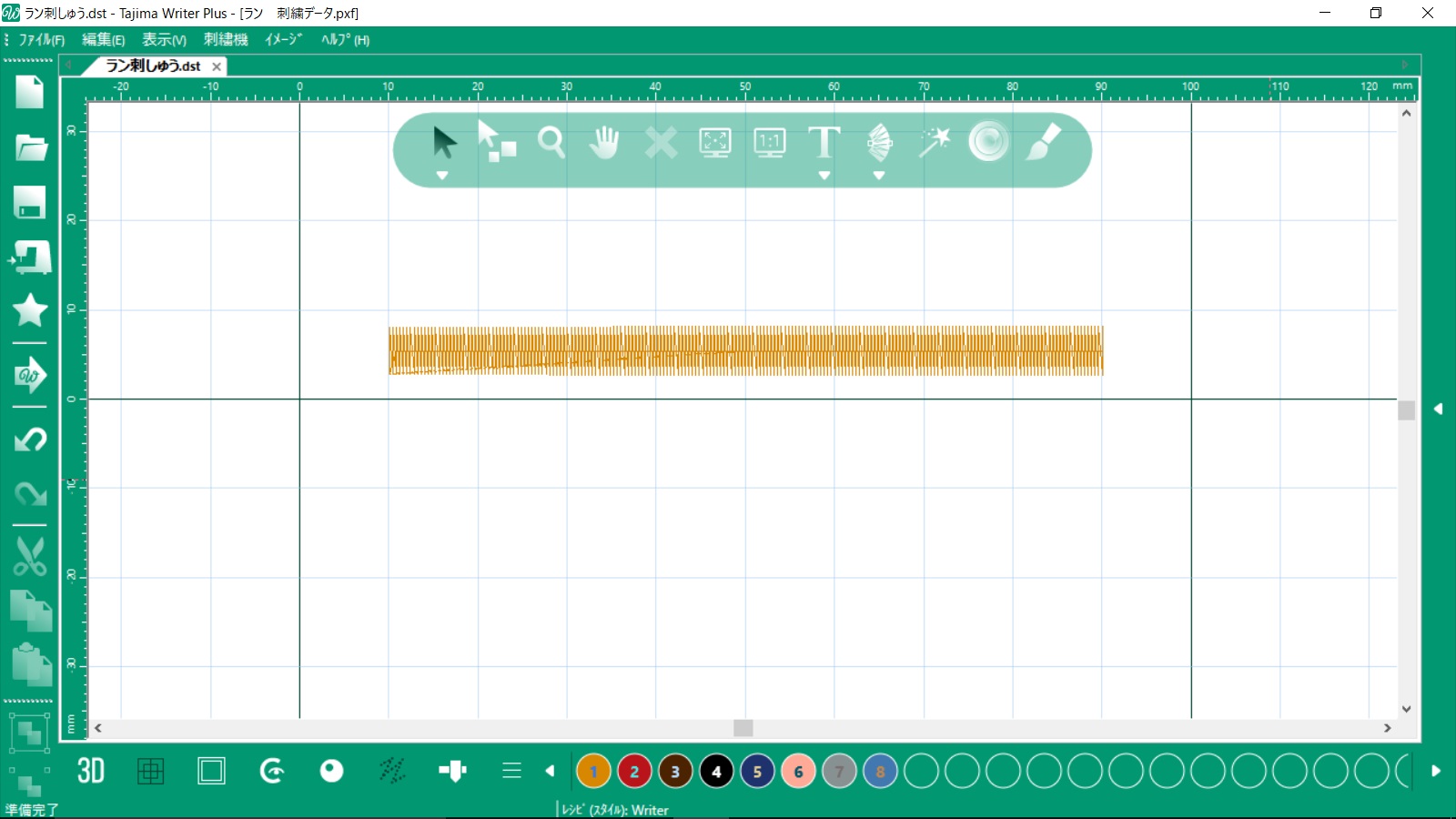
Task: Click the orange run stitch design
Action: [x=745, y=350]
